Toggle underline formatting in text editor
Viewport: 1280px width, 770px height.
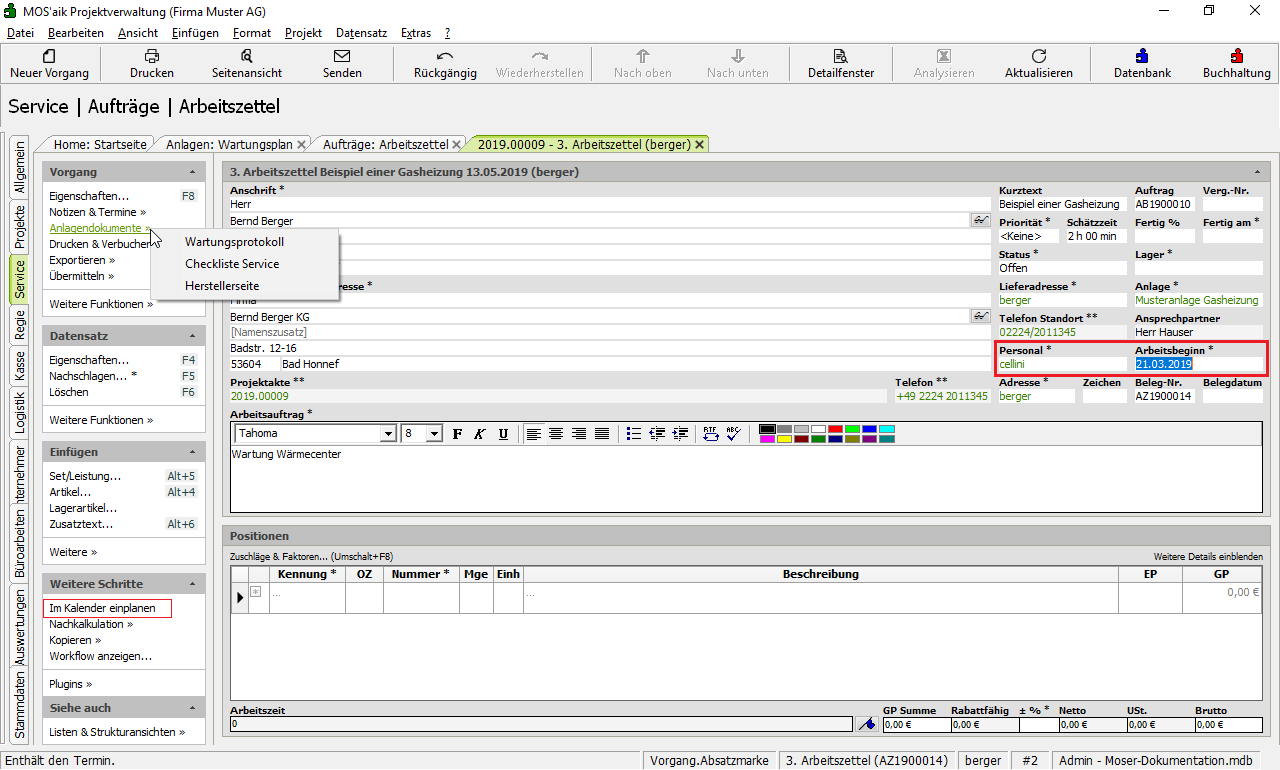pos(503,433)
